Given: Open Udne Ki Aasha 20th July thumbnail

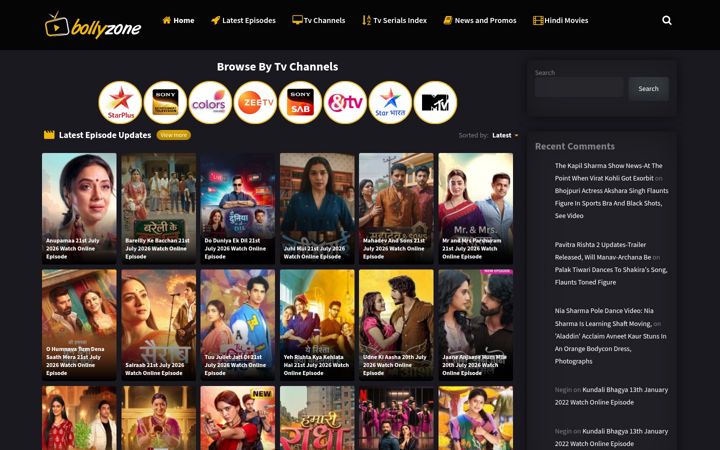Looking at the screenshot, I should (x=396, y=325).
